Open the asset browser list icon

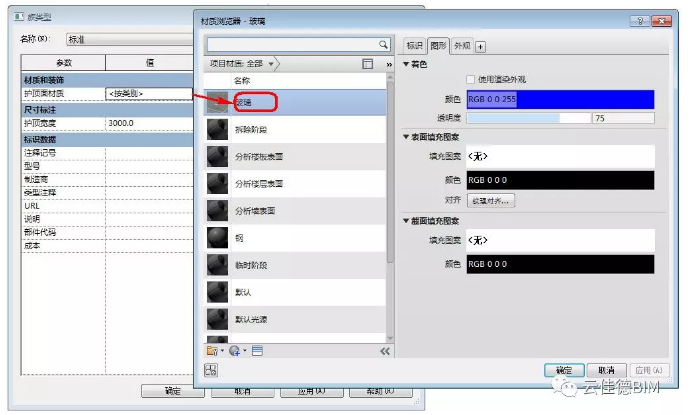[257, 351]
